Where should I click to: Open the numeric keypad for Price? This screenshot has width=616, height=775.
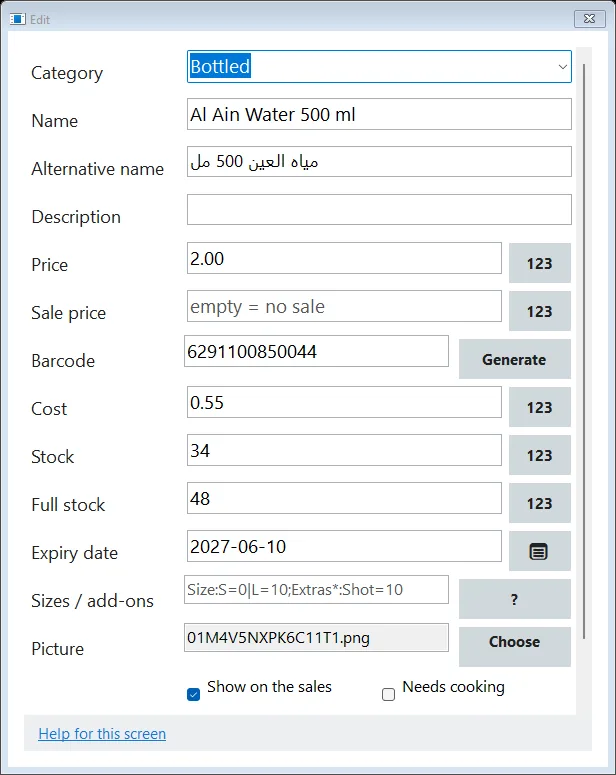click(540, 263)
